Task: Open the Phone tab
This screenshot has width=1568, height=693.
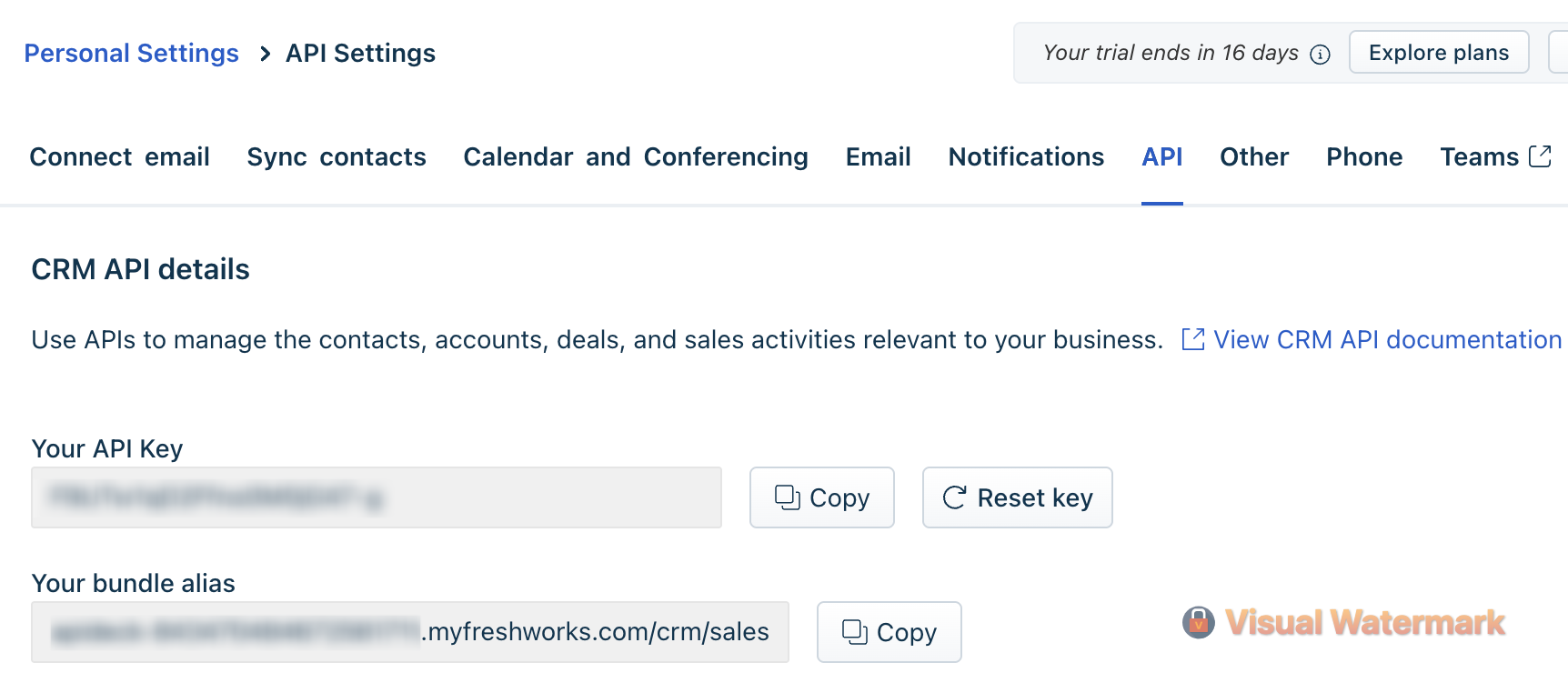Action: pyautogui.click(x=1364, y=156)
